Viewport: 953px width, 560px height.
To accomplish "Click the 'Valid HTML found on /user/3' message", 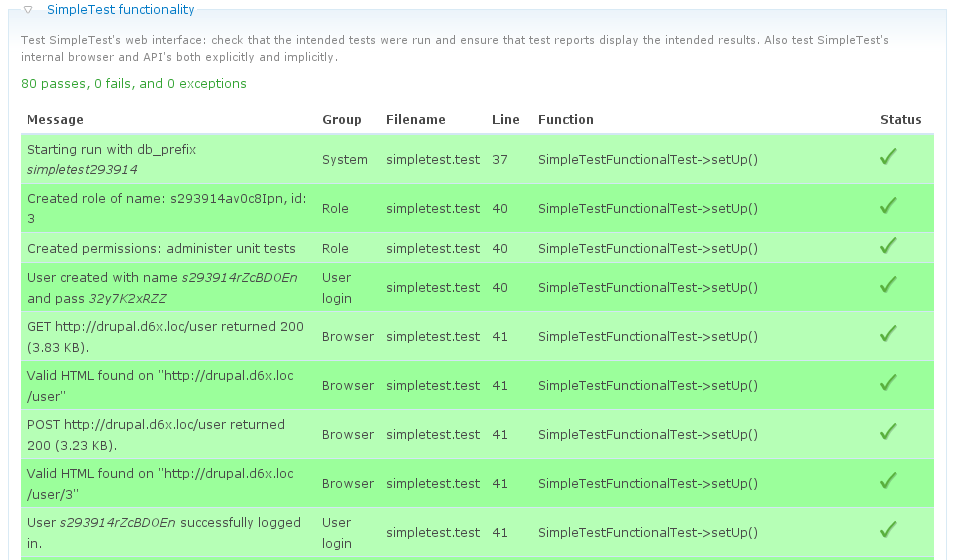I will [160, 484].
